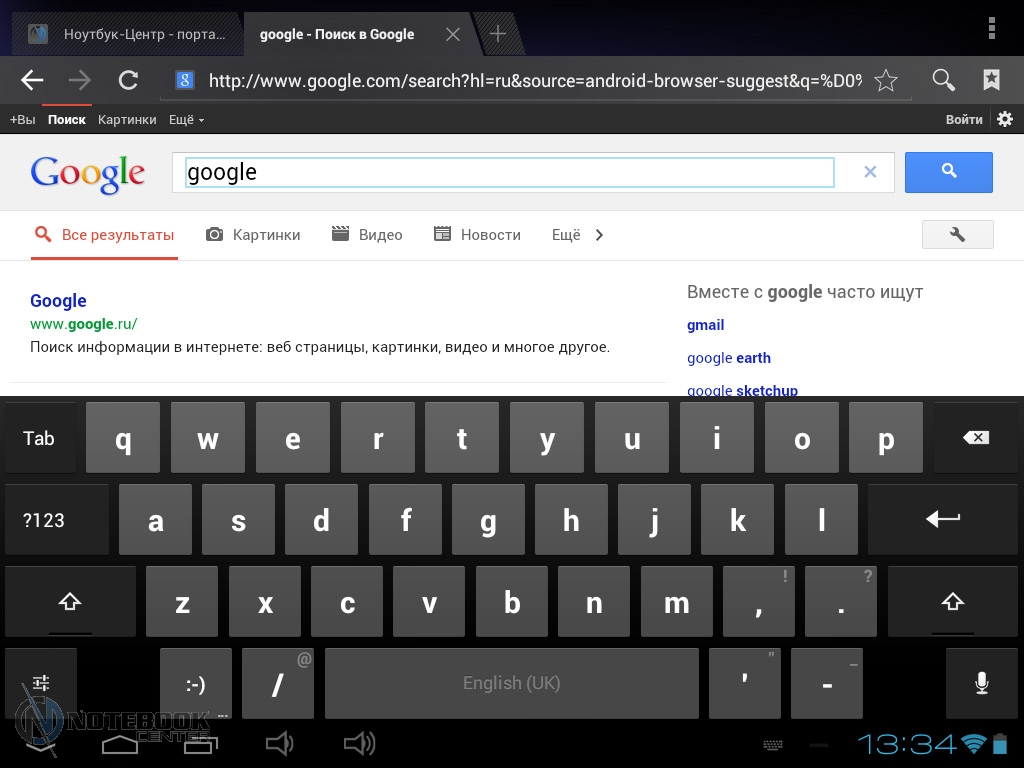1024x768 pixels.
Task: Switch to the Ноутбук-Центр browser tab
Action: (x=128, y=34)
